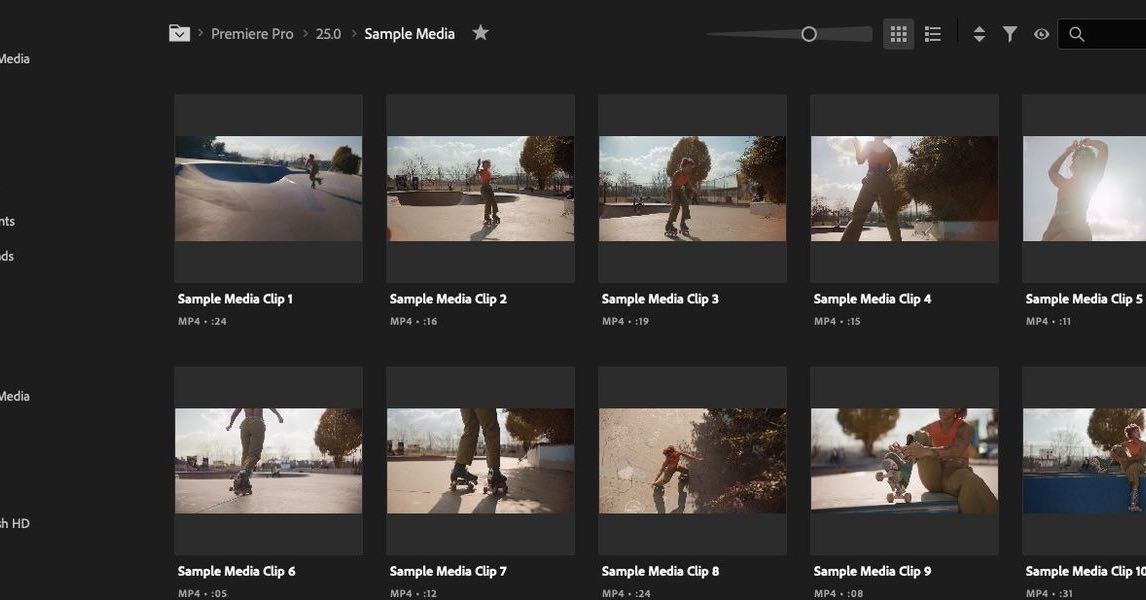This screenshot has height=600, width=1146.
Task: Click the 'MP4 • :05' info text
Action: (202, 593)
